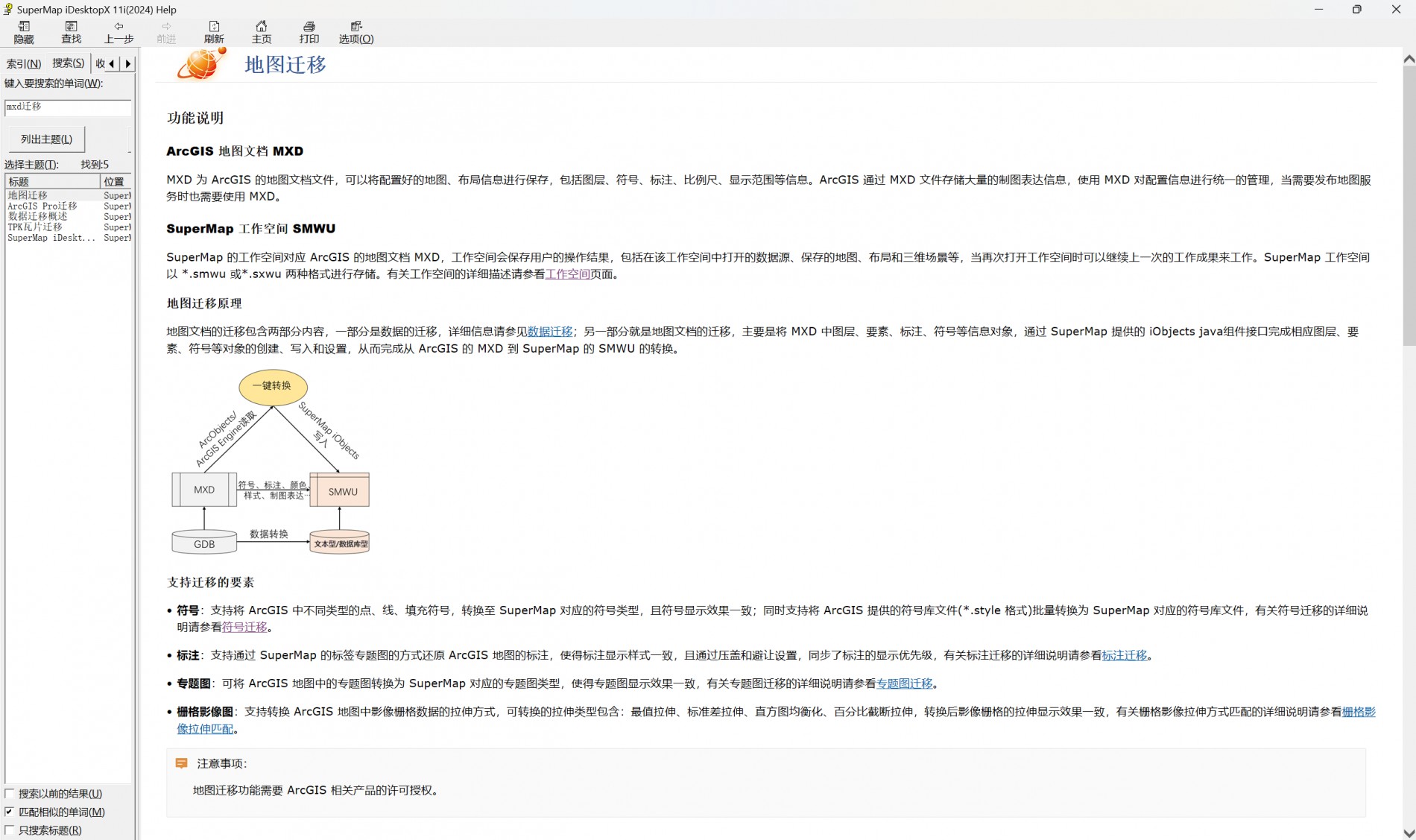Click the note icon beside 注意事项
The image size is (1416, 840).
181,763
